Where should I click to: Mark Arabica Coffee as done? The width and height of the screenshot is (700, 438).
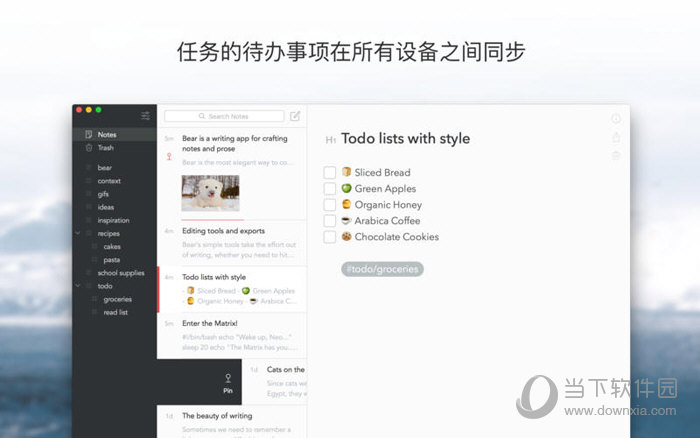tap(329, 221)
